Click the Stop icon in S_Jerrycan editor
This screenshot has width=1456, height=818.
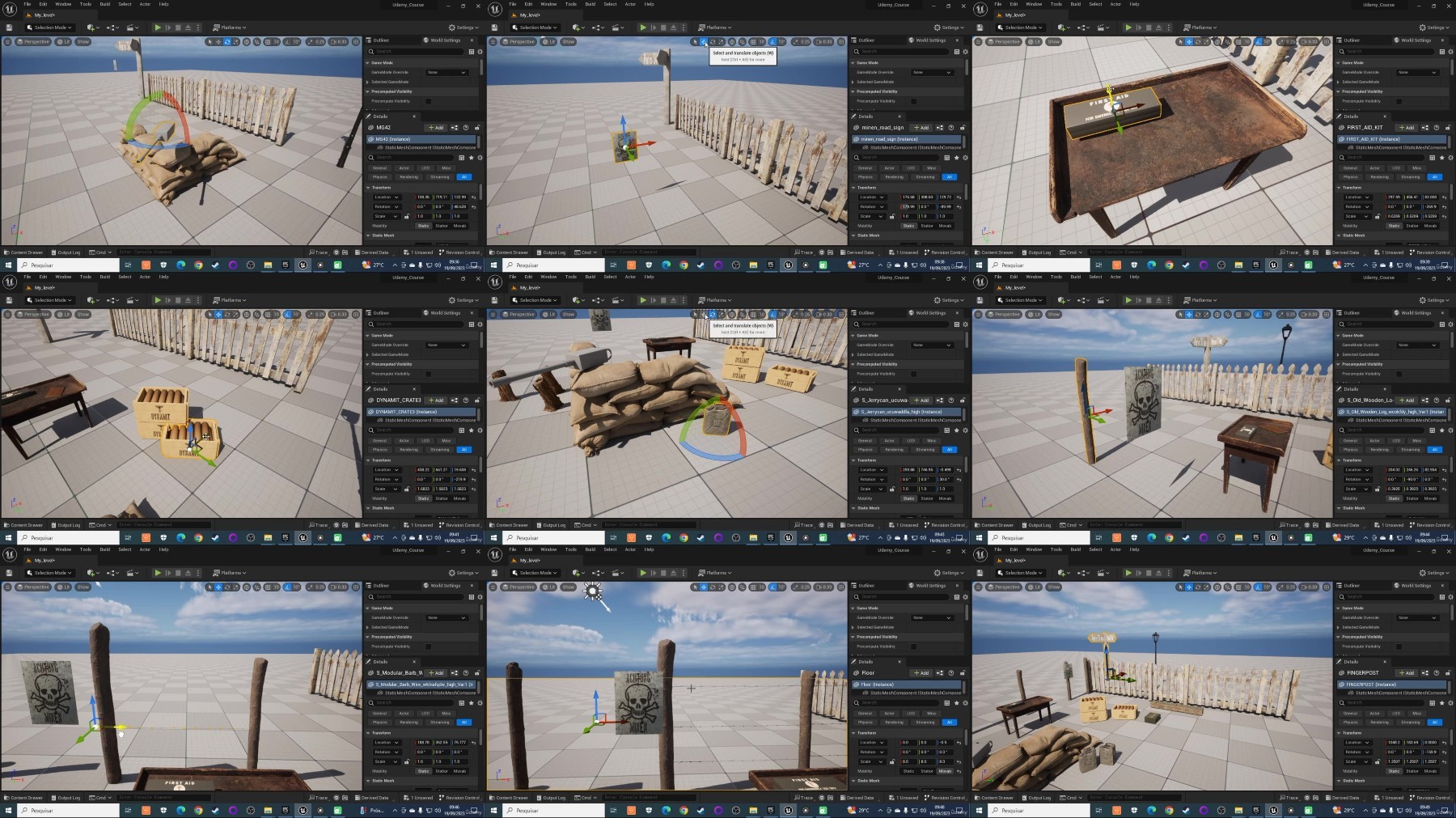(663, 300)
